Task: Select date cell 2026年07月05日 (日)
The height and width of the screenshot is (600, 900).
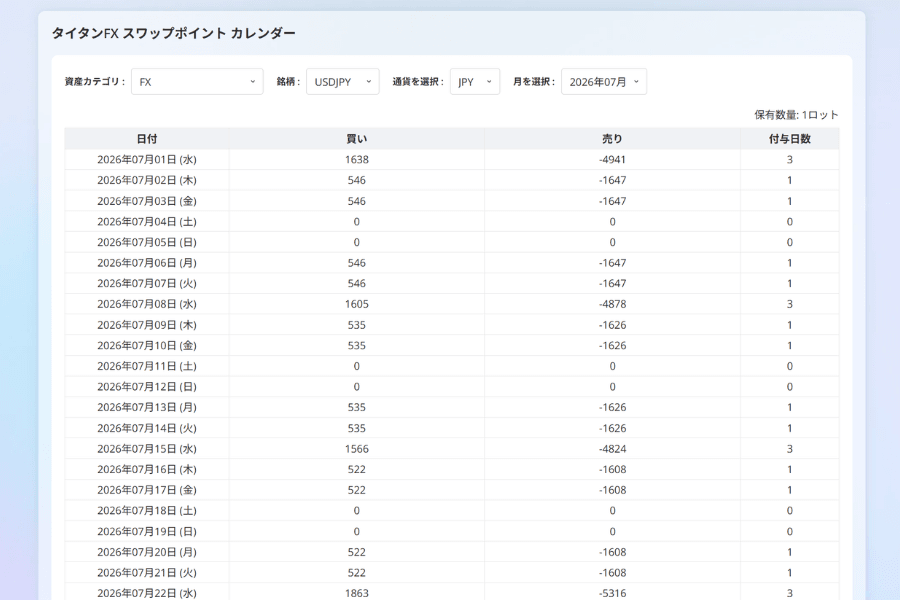Action: point(147,242)
